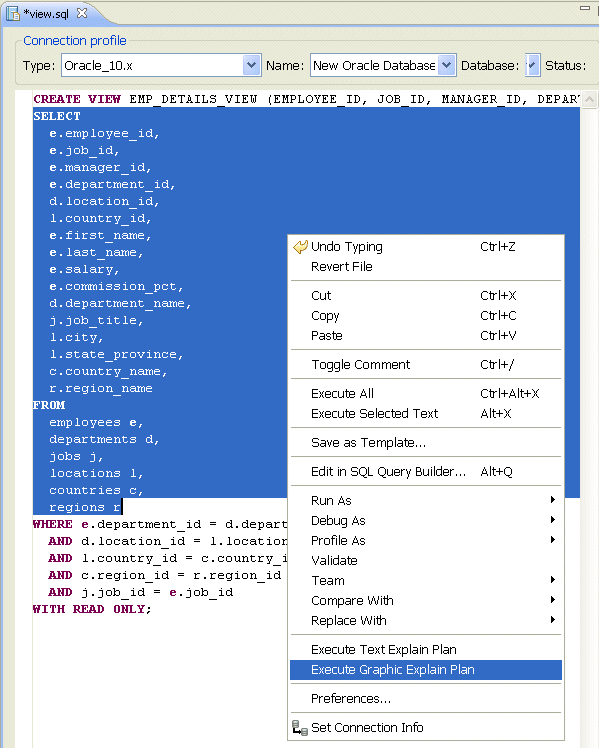Click the e.department_id line
Screen dimensions: 599x748
click(x=112, y=184)
